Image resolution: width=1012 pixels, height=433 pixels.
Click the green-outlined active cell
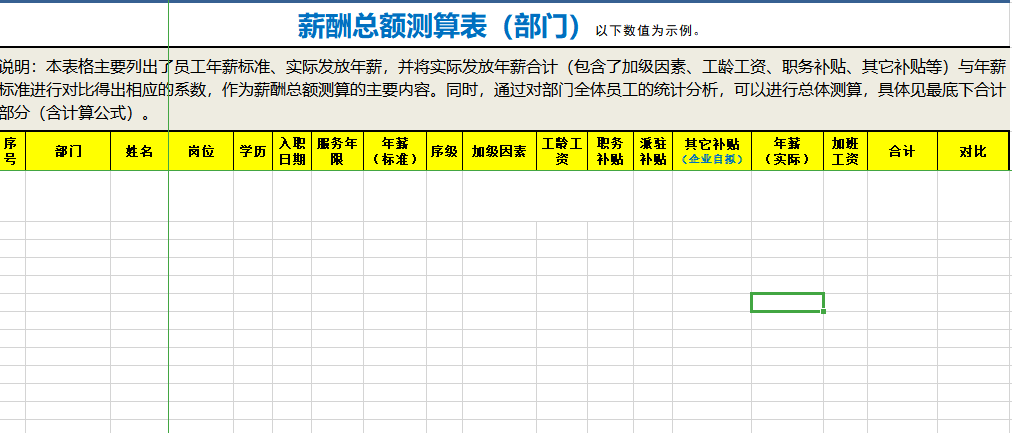point(787,302)
